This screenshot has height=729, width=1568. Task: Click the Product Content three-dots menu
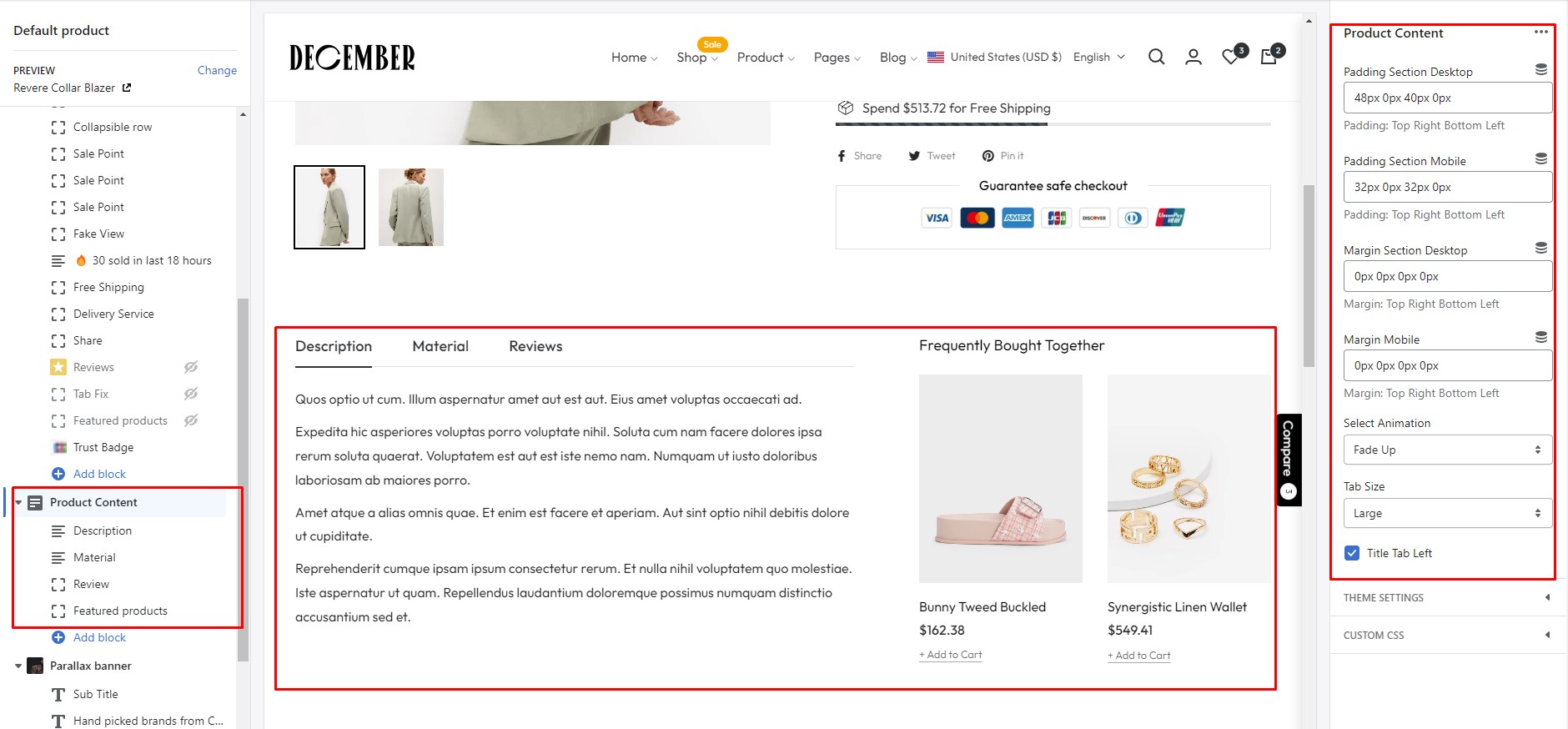click(1541, 33)
